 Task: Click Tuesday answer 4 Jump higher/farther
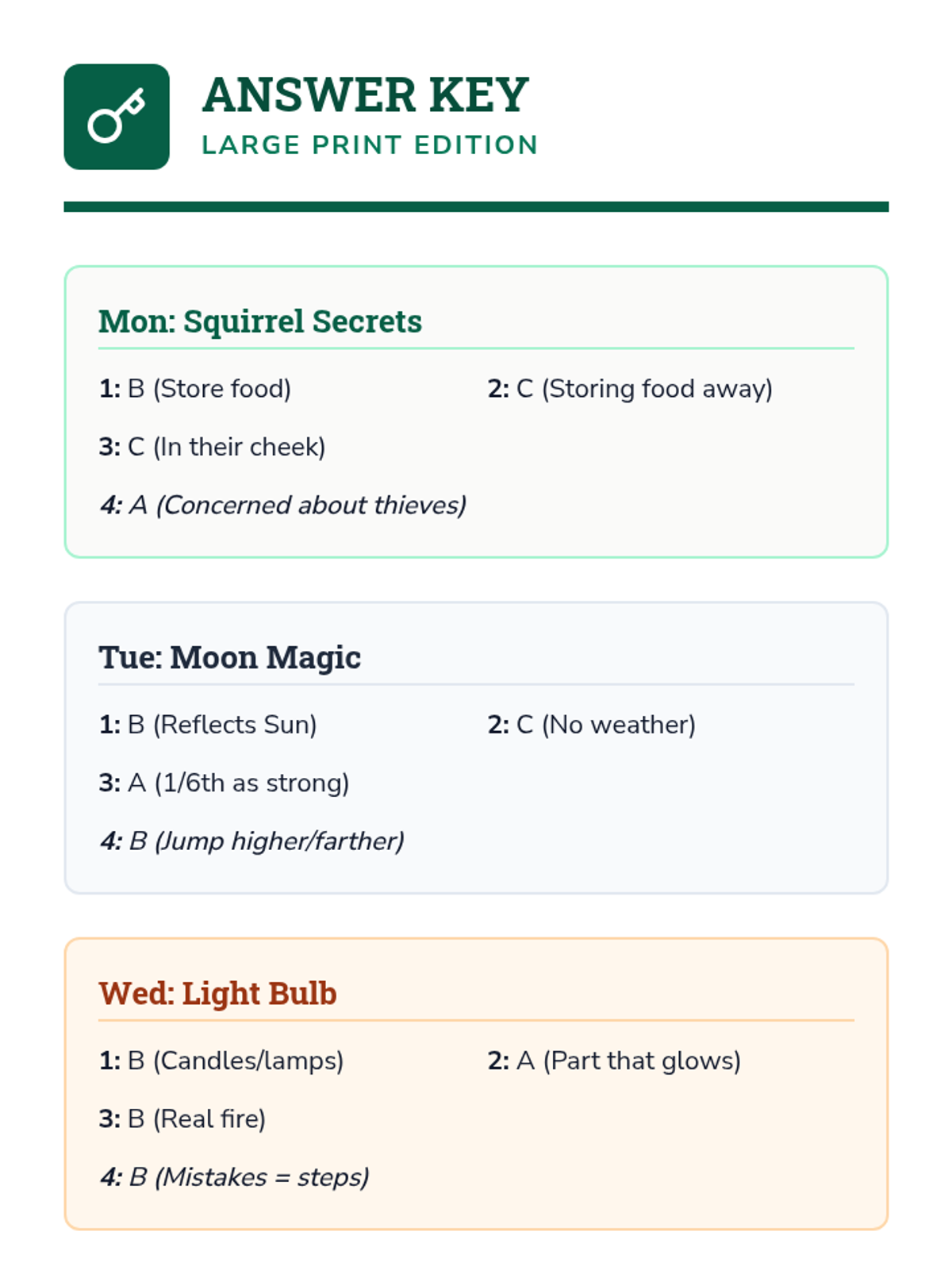point(252,841)
